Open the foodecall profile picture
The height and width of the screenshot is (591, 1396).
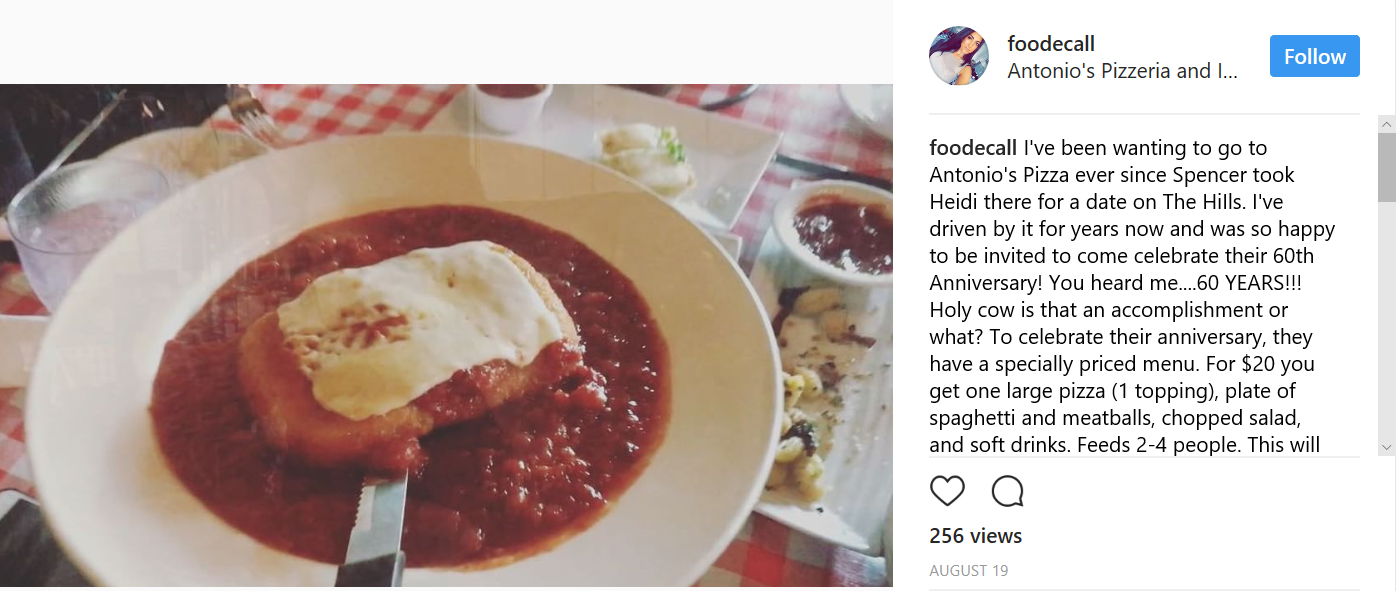pyautogui.click(x=959, y=56)
